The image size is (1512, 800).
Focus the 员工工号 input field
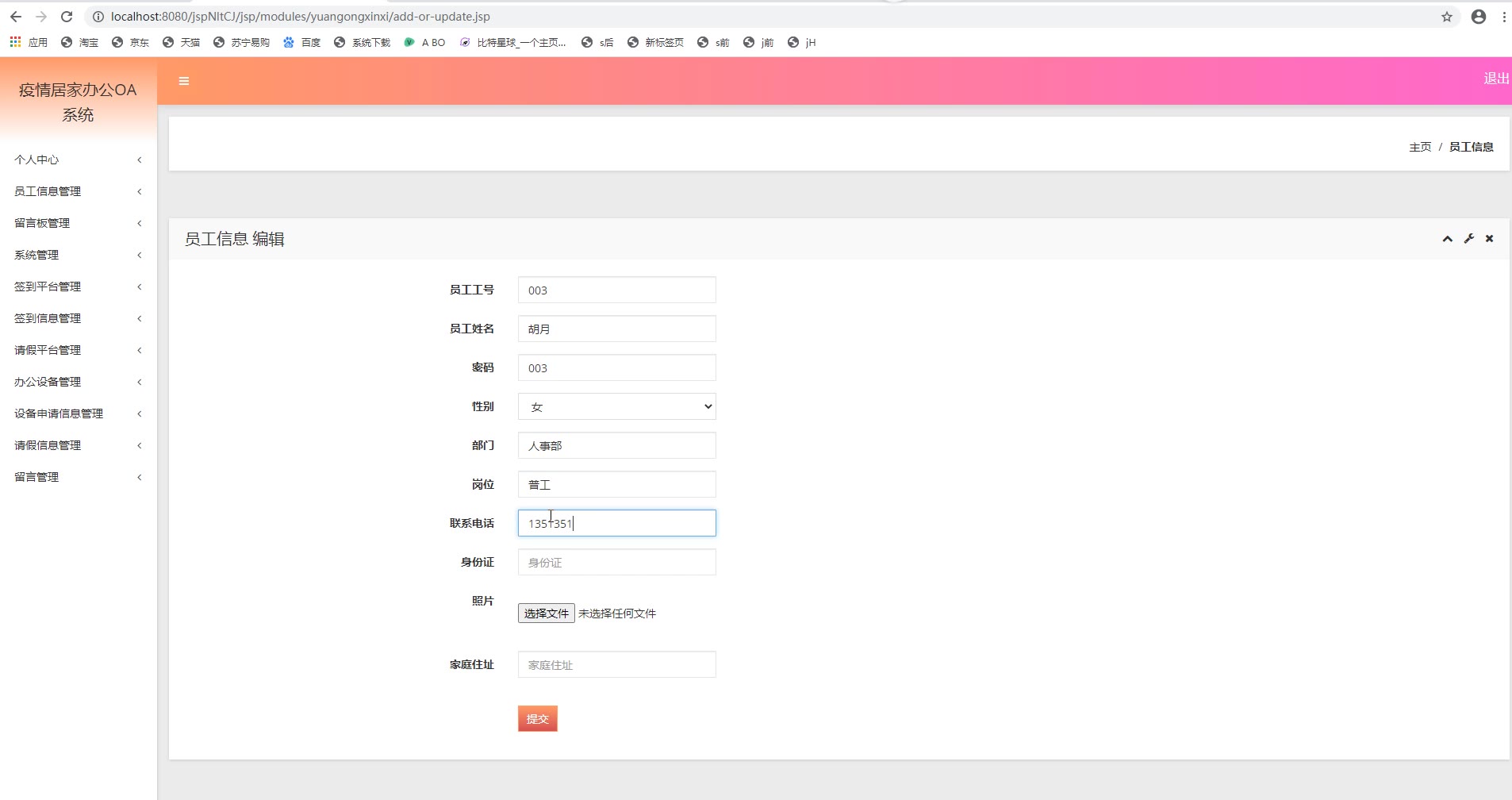tap(617, 290)
